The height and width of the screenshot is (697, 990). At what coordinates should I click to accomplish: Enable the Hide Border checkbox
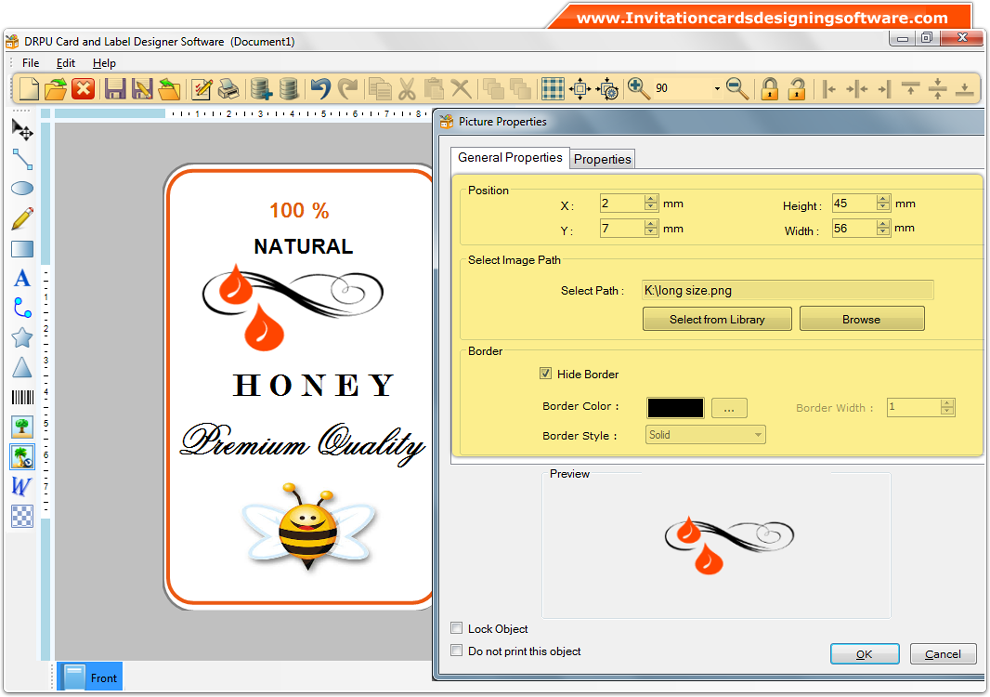546,373
